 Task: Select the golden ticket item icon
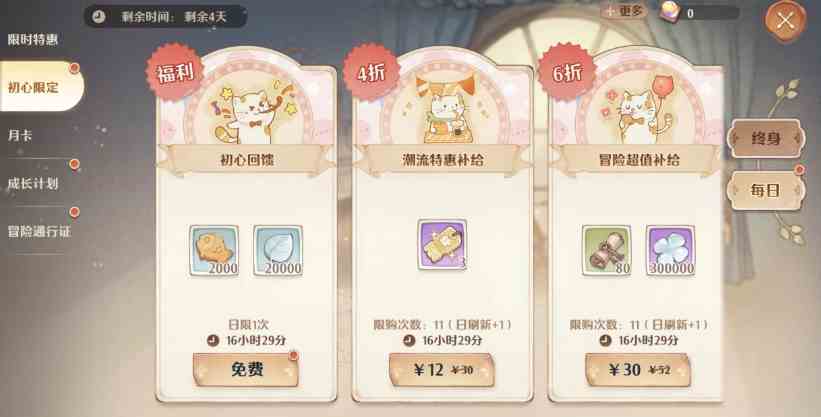(442, 244)
